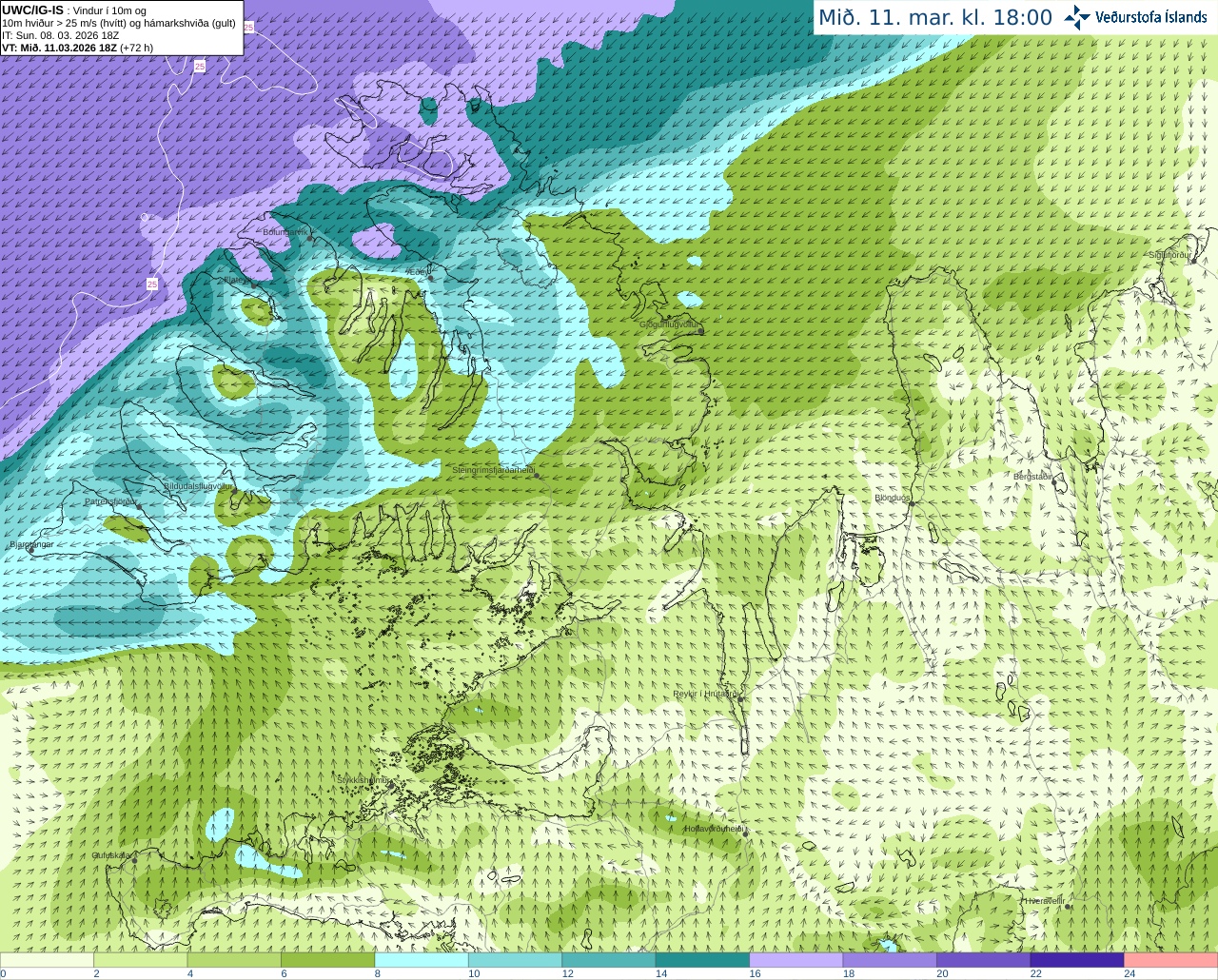This screenshot has height=980, width=1218.
Task: Click the Æðey station marker
Action: click(430, 277)
